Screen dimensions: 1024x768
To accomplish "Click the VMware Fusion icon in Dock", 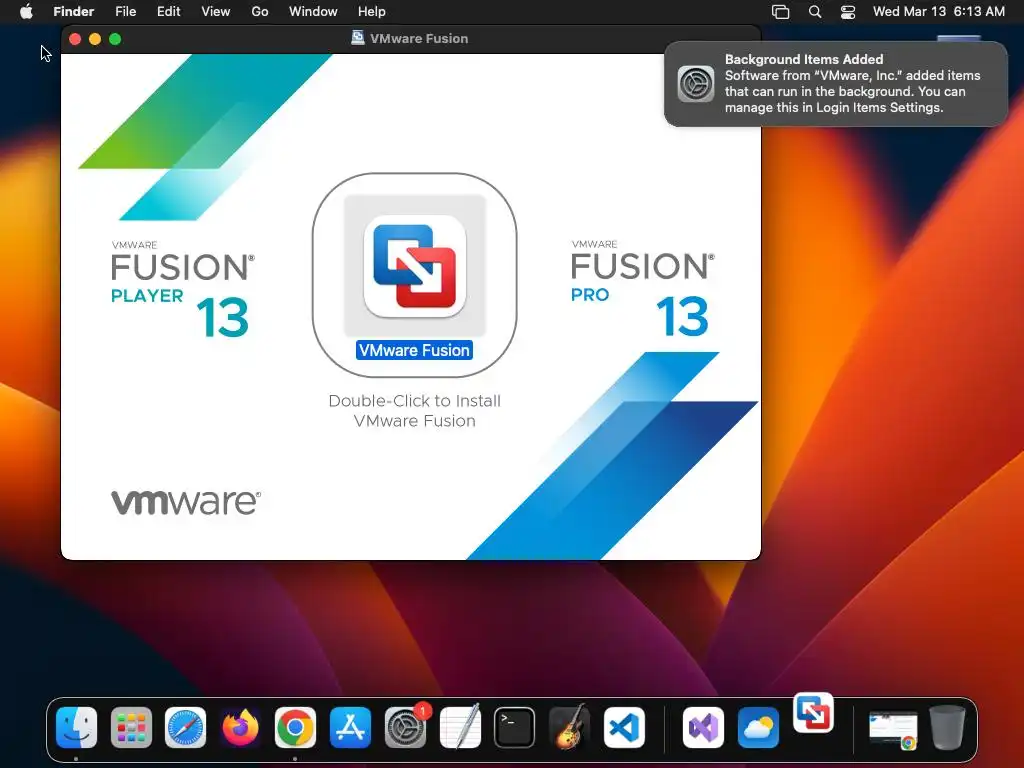I will coord(813,712).
